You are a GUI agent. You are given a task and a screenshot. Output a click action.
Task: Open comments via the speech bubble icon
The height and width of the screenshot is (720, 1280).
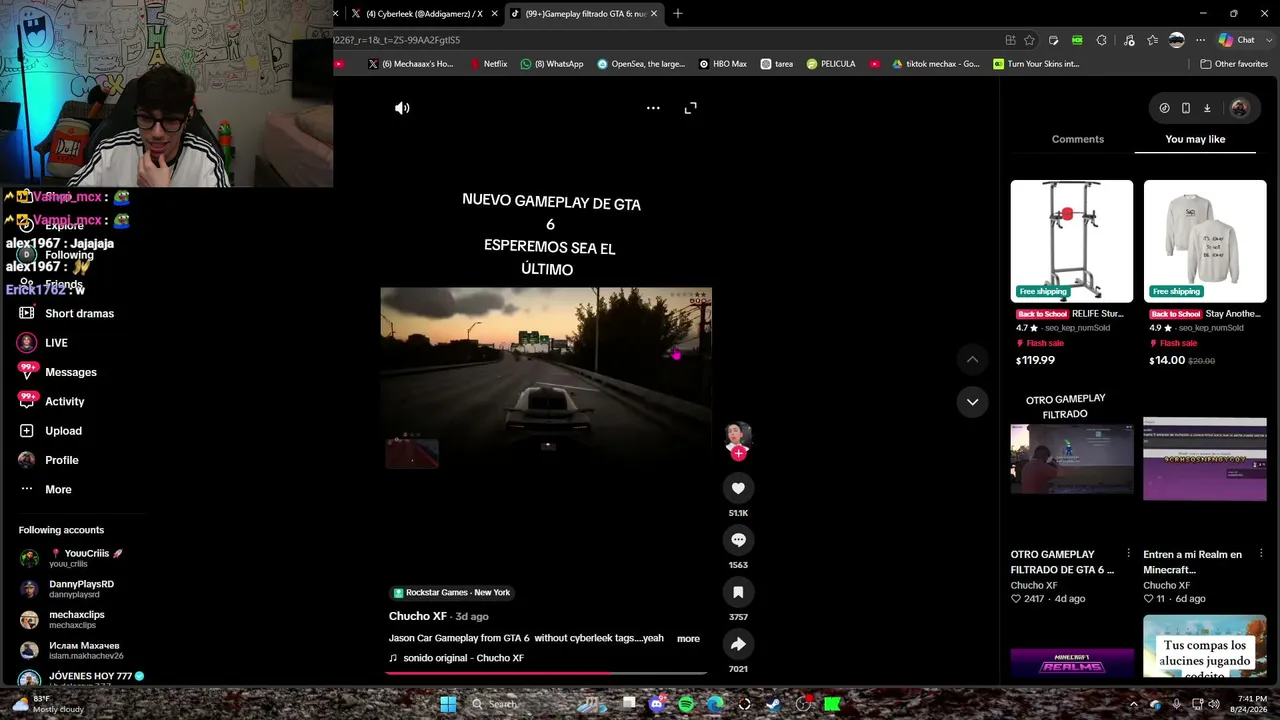tap(738, 540)
